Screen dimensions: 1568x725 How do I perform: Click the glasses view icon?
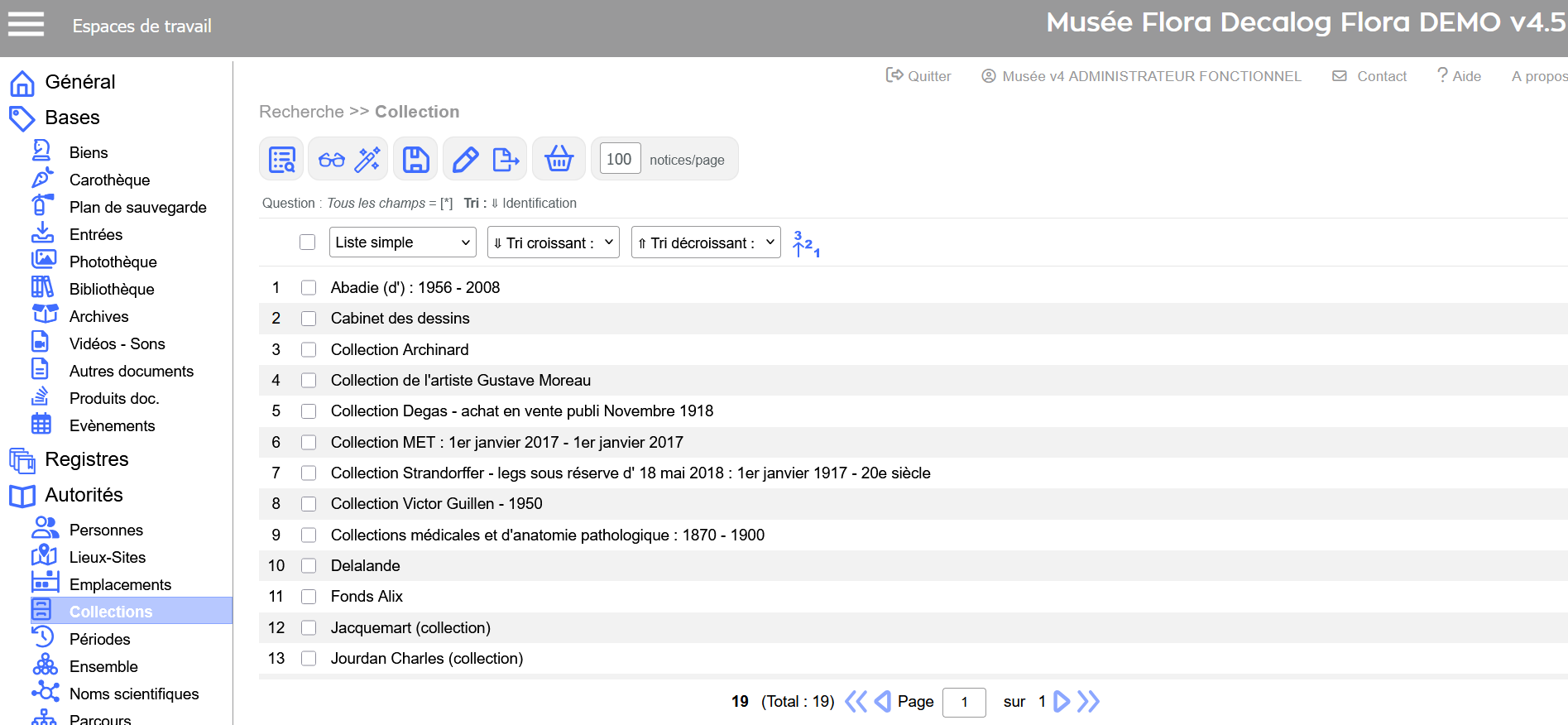coord(332,159)
